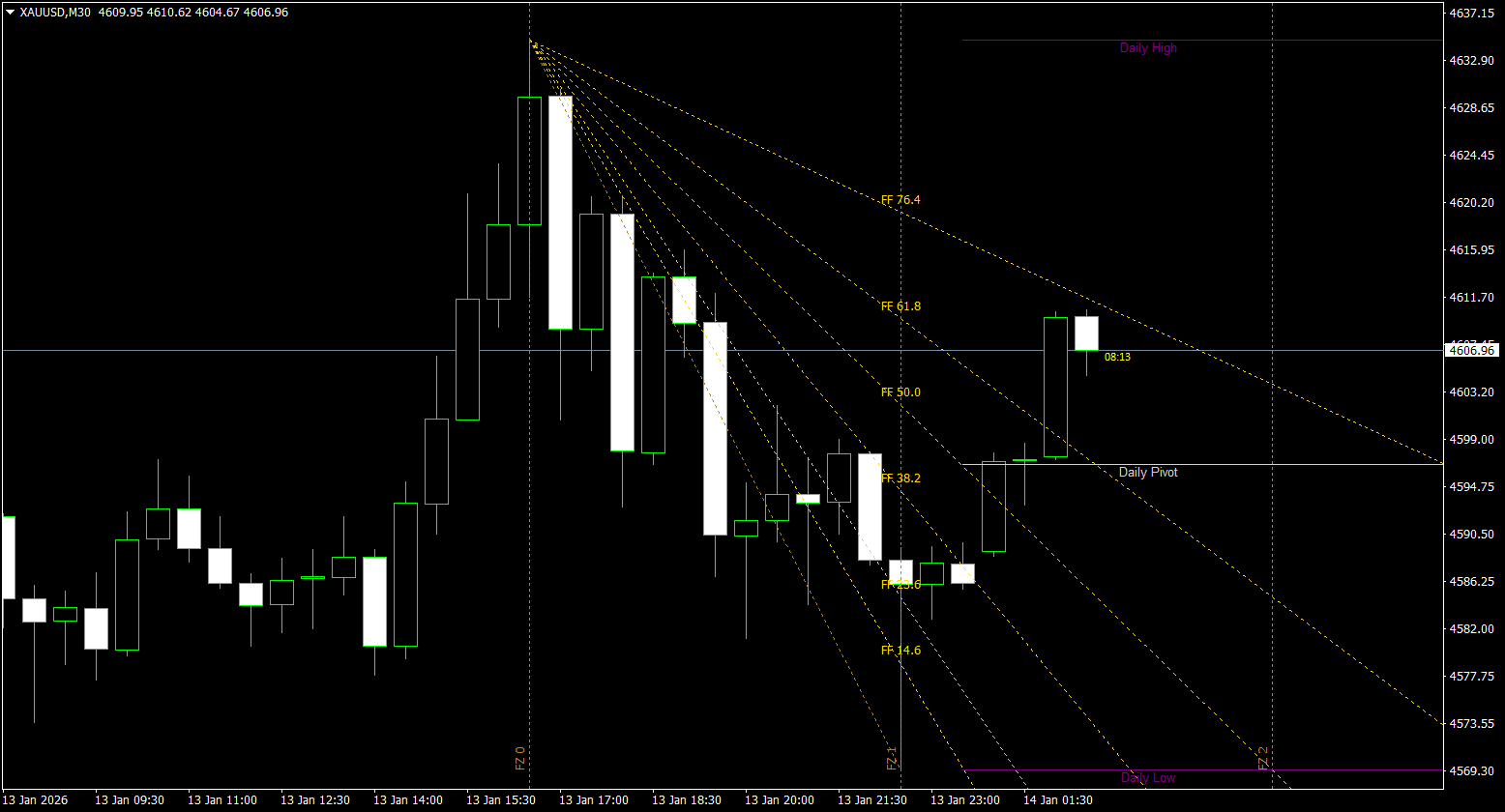This screenshot has width=1505, height=812.
Task: Click the Daily High line label
Action: click(x=1147, y=47)
